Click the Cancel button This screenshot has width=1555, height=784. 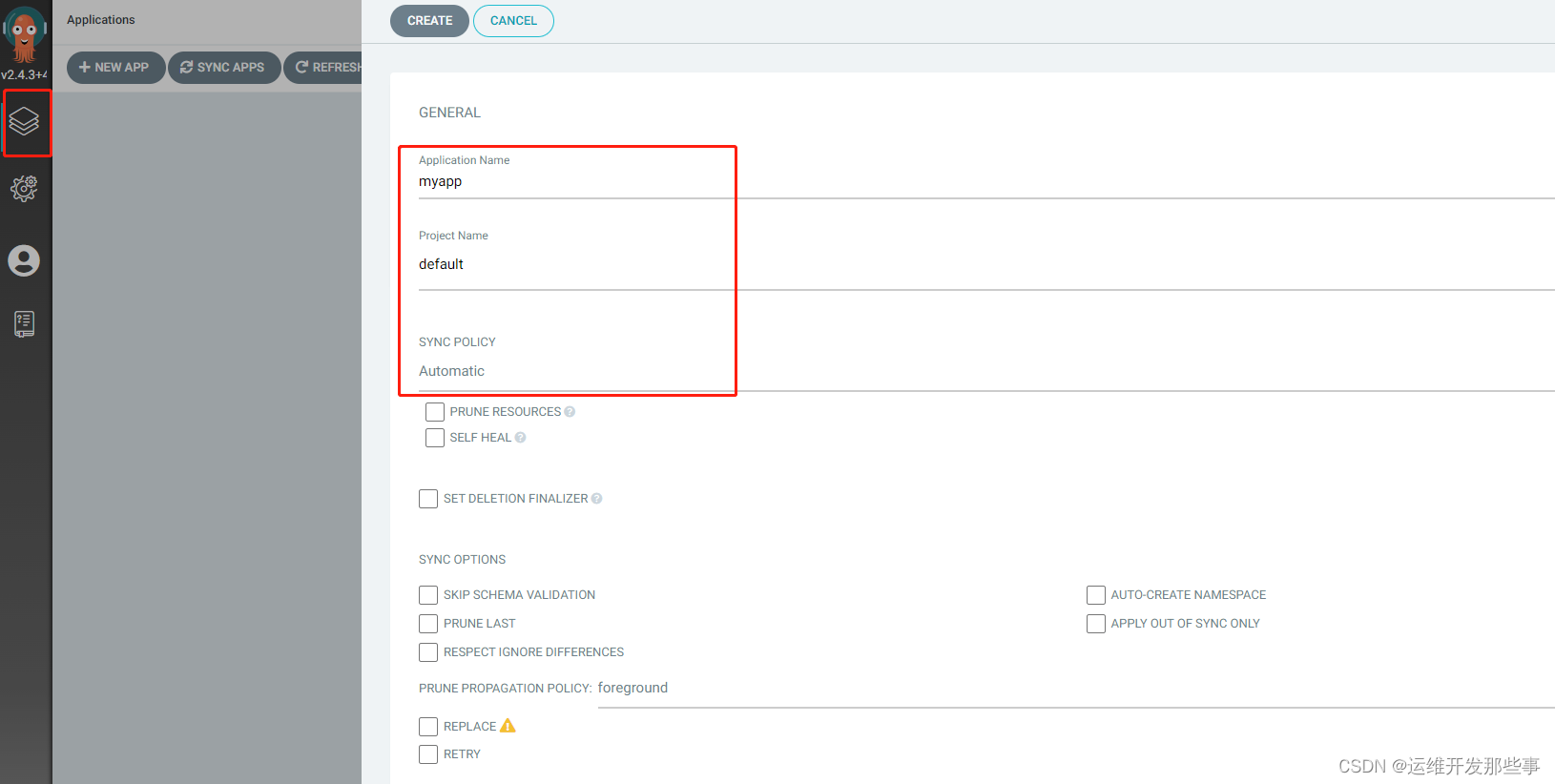513,21
